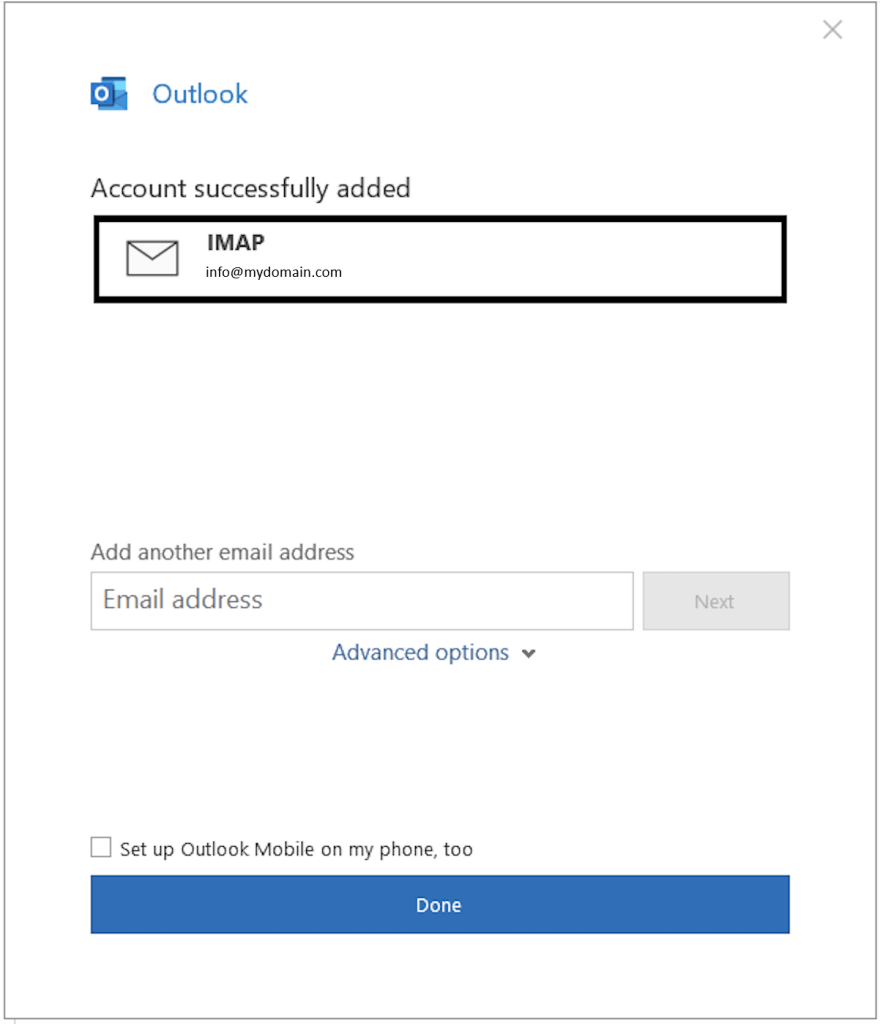Image resolution: width=880 pixels, height=1024 pixels.
Task: Click the envelope icon beside IMAP
Action: click(x=152, y=258)
